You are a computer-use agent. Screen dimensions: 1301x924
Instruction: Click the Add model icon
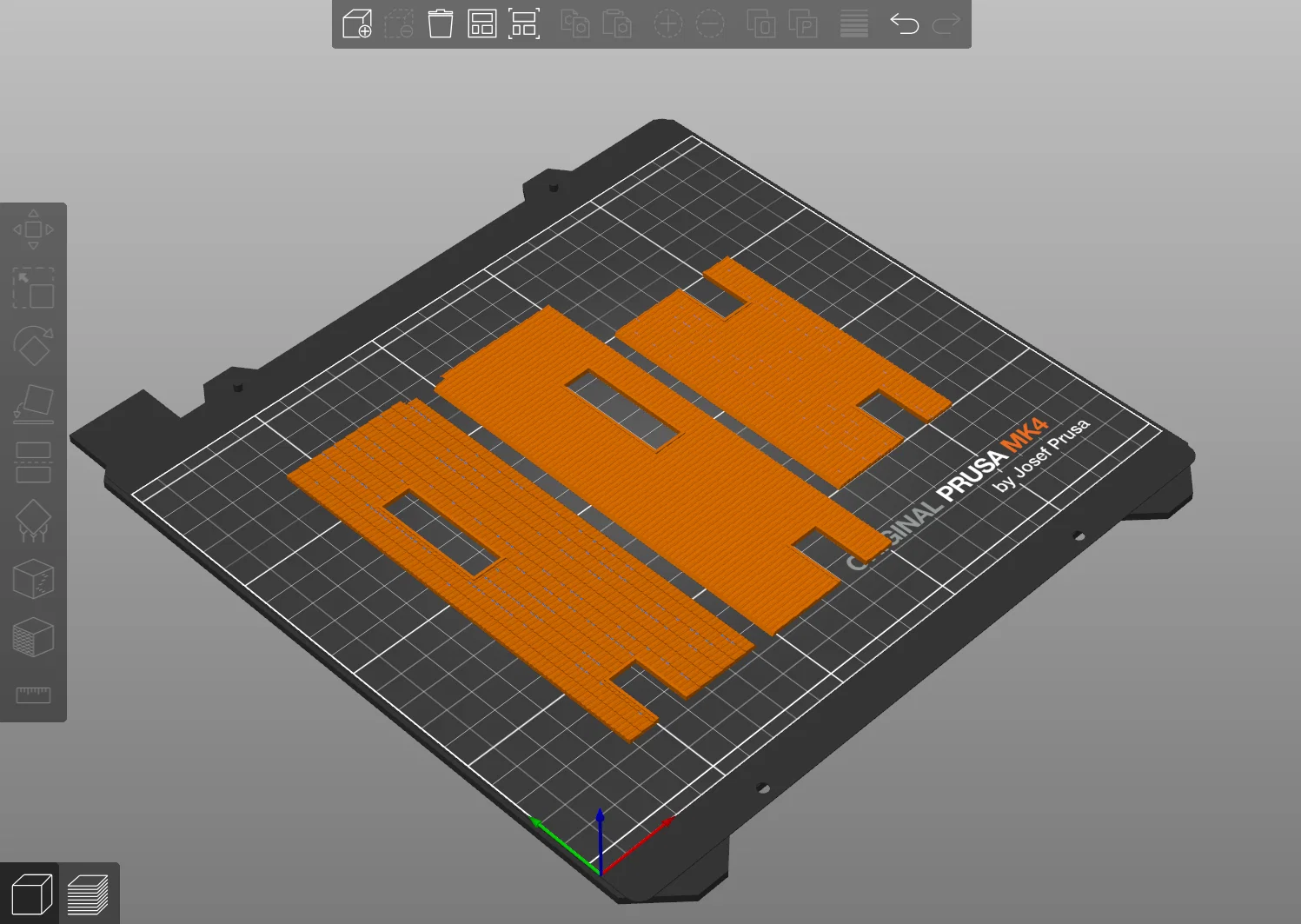coord(357,23)
